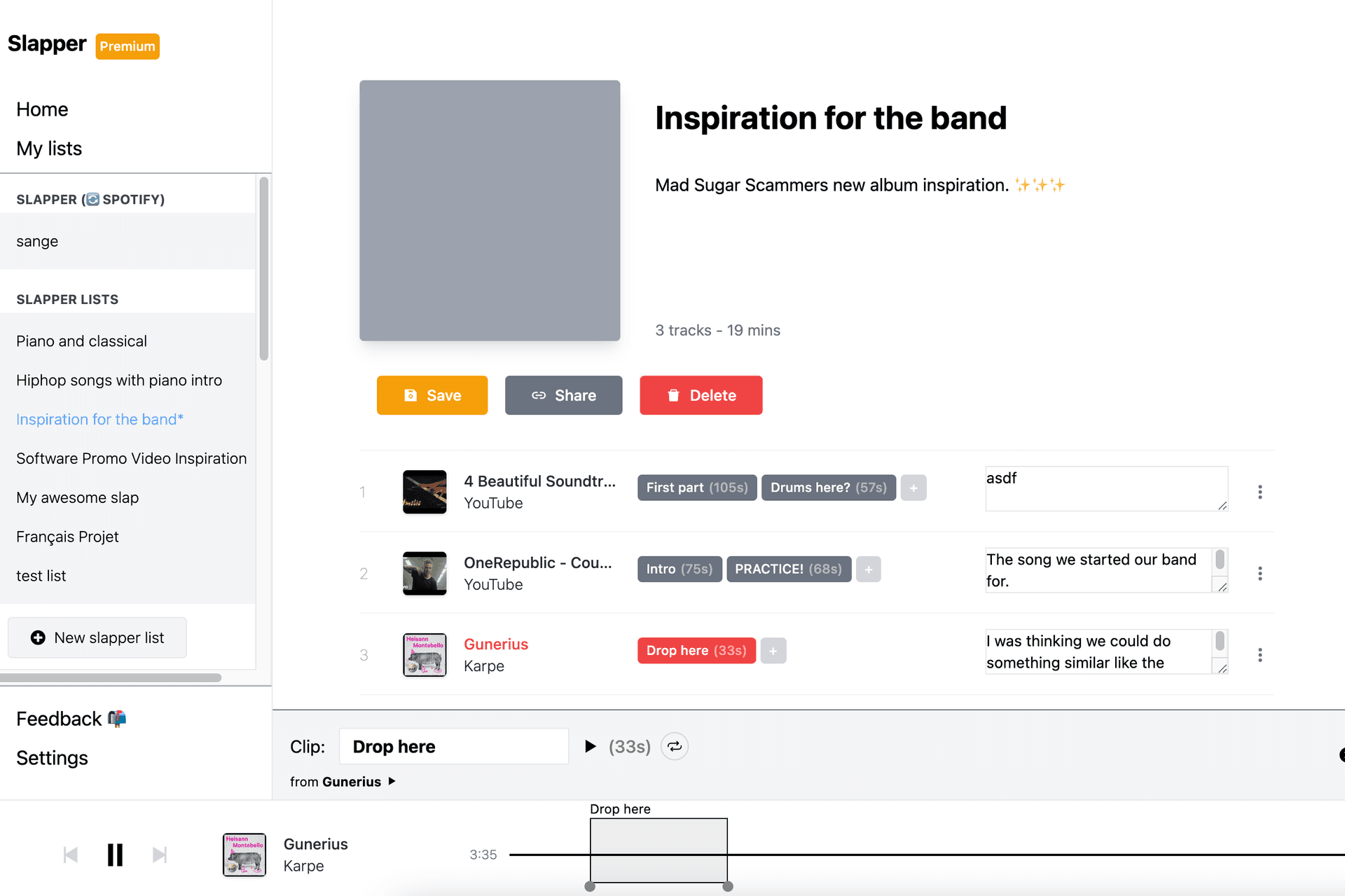Screen dimensions: 1345x896
Task: Add a clip to the first track
Action: (x=913, y=488)
